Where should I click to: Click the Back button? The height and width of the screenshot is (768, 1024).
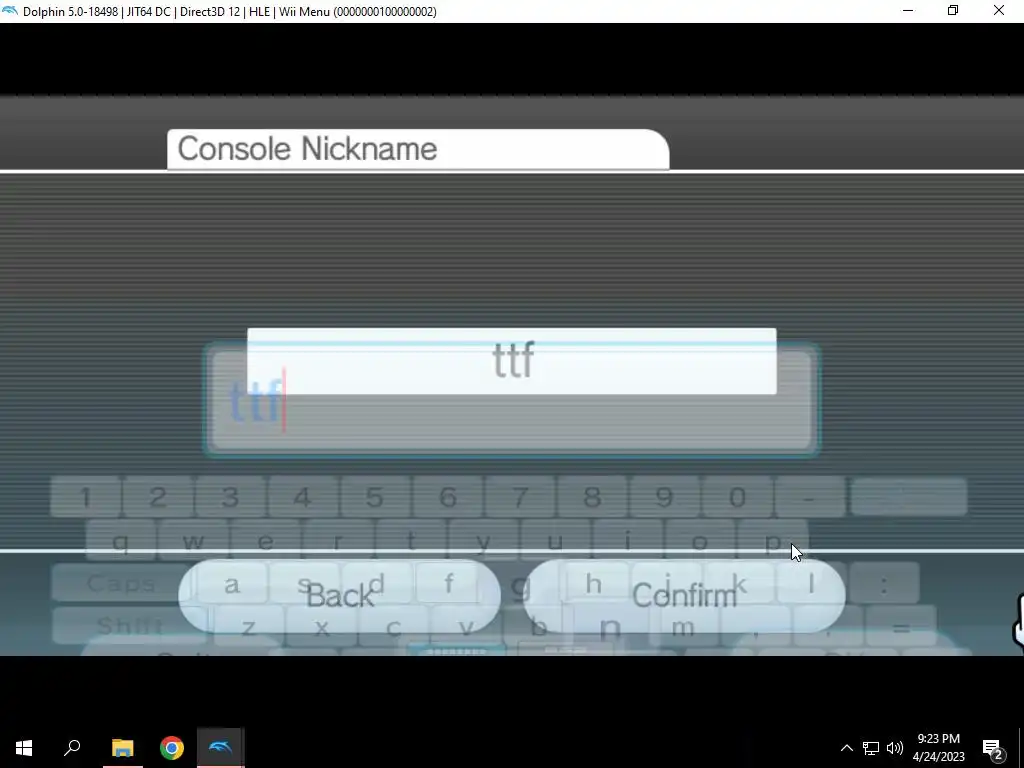click(x=340, y=595)
